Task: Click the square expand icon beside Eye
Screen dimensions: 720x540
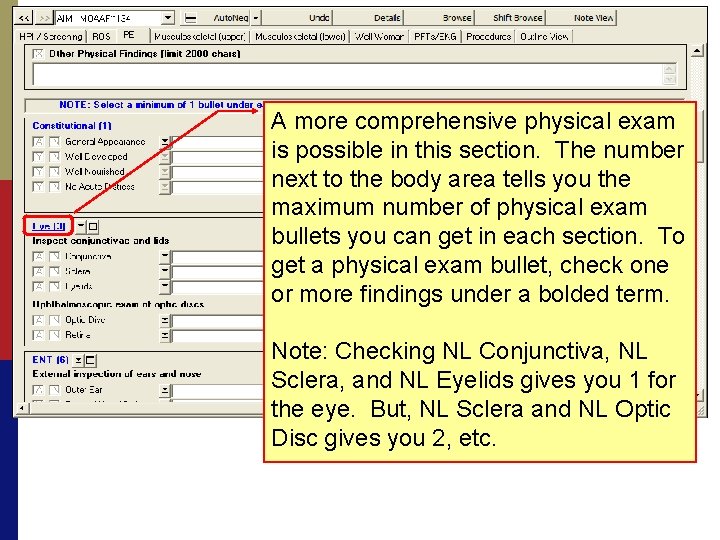Action: tap(93, 226)
